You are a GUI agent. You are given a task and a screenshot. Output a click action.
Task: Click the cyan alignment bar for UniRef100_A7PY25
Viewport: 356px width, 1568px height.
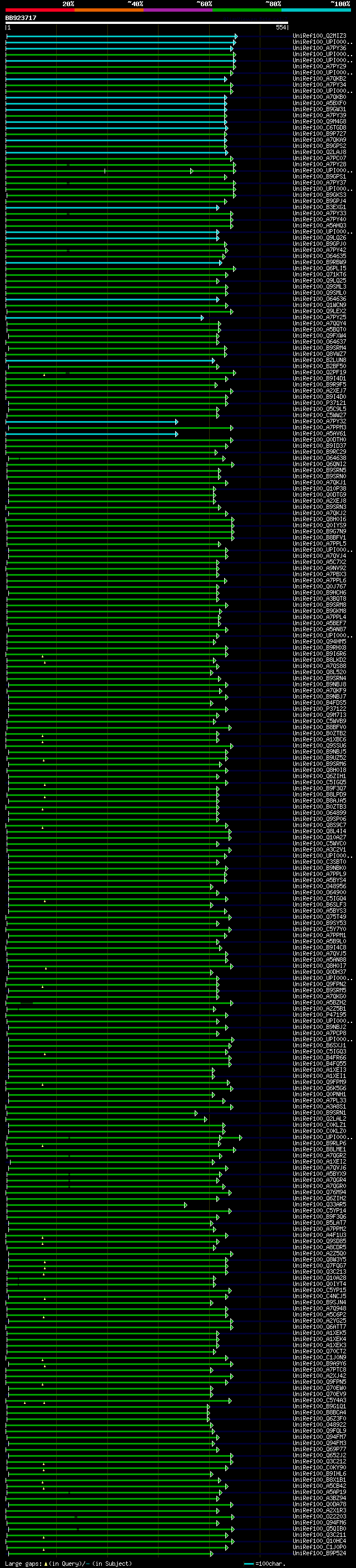coord(105,318)
